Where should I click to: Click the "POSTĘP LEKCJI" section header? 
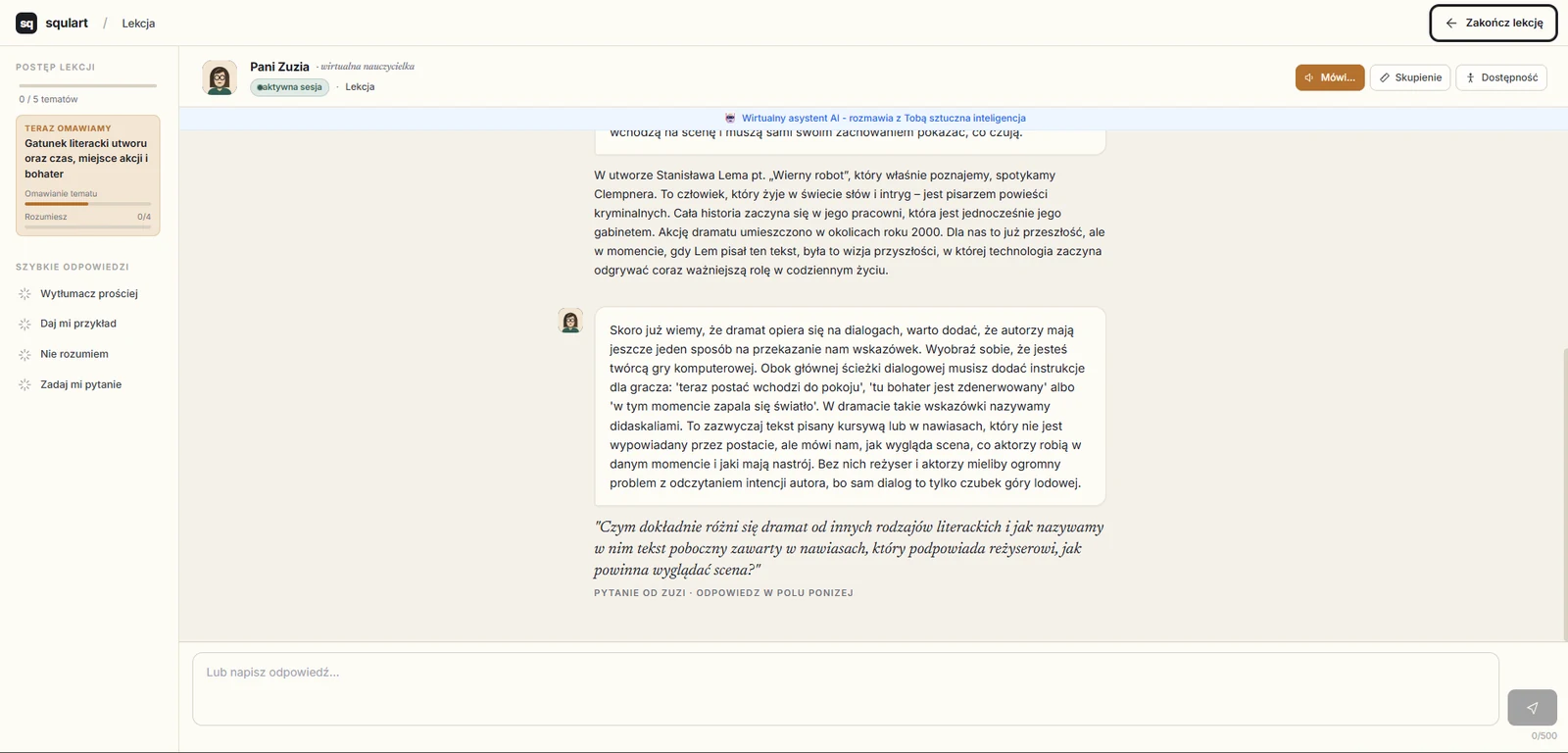coord(55,67)
